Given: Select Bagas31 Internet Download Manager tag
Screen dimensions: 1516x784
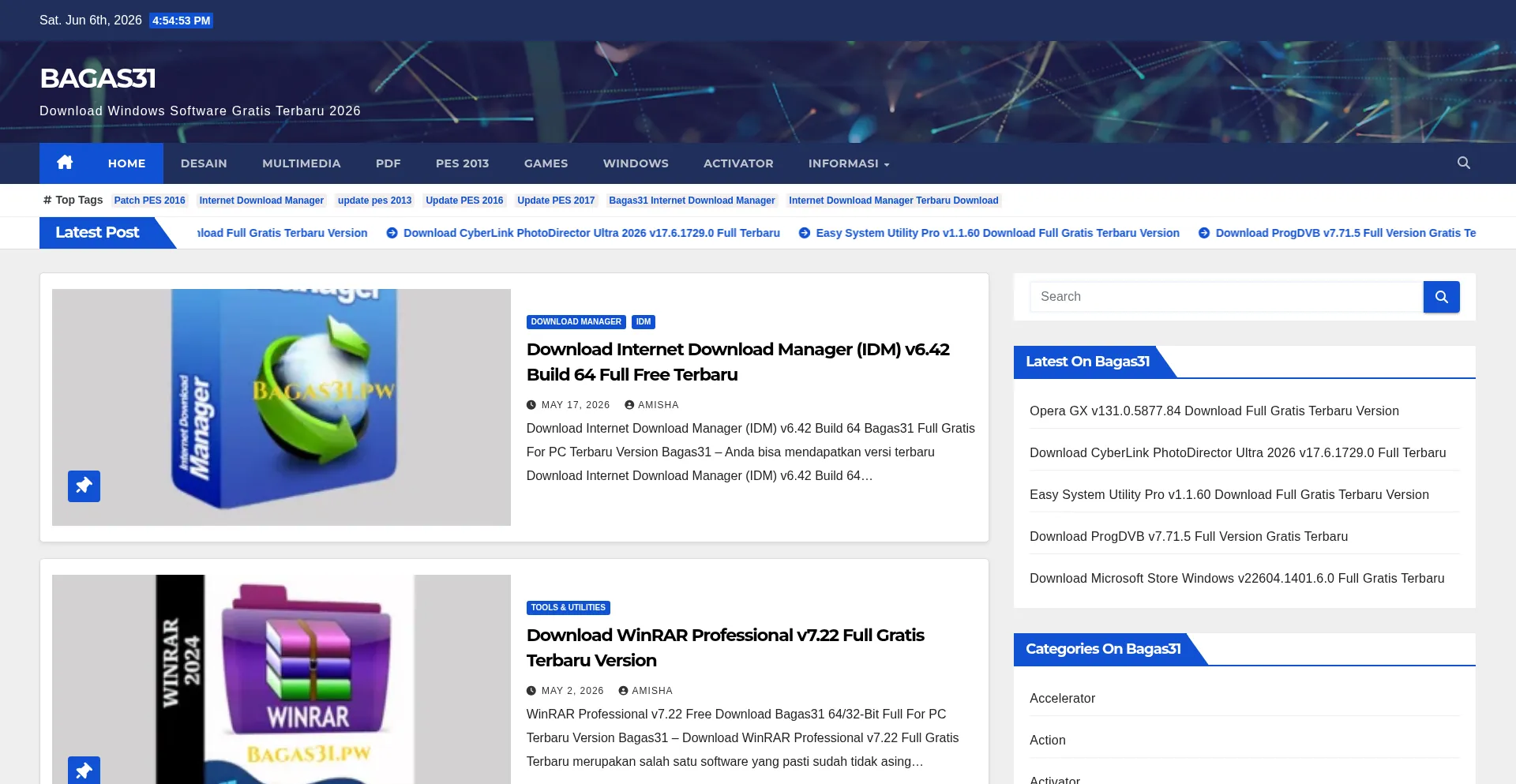Looking at the screenshot, I should tap(692, 201).
